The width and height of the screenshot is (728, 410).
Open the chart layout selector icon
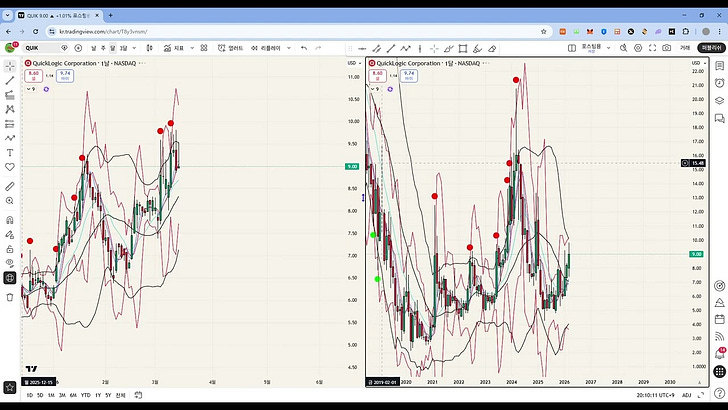(572, 48)
